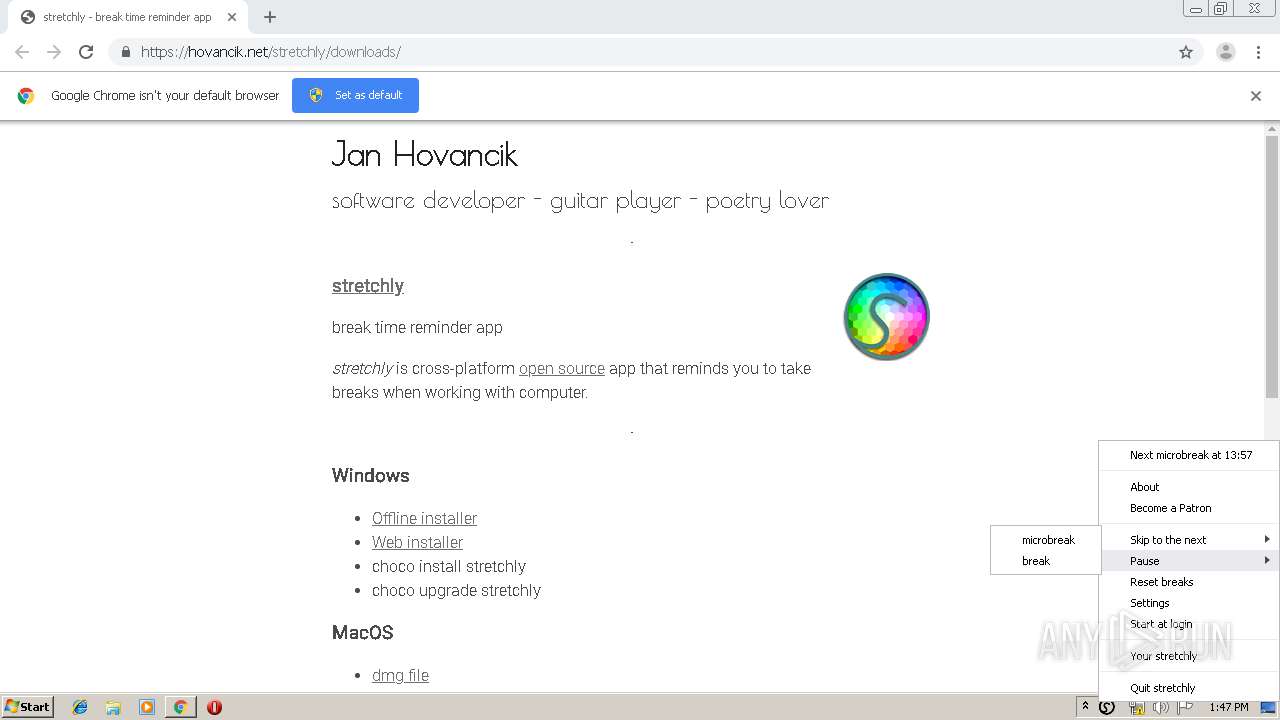The width and height of the screenshot is (1280, 720).
Task: Click the text 'choco upgrade stretchly'
Action: pos(456,590)
